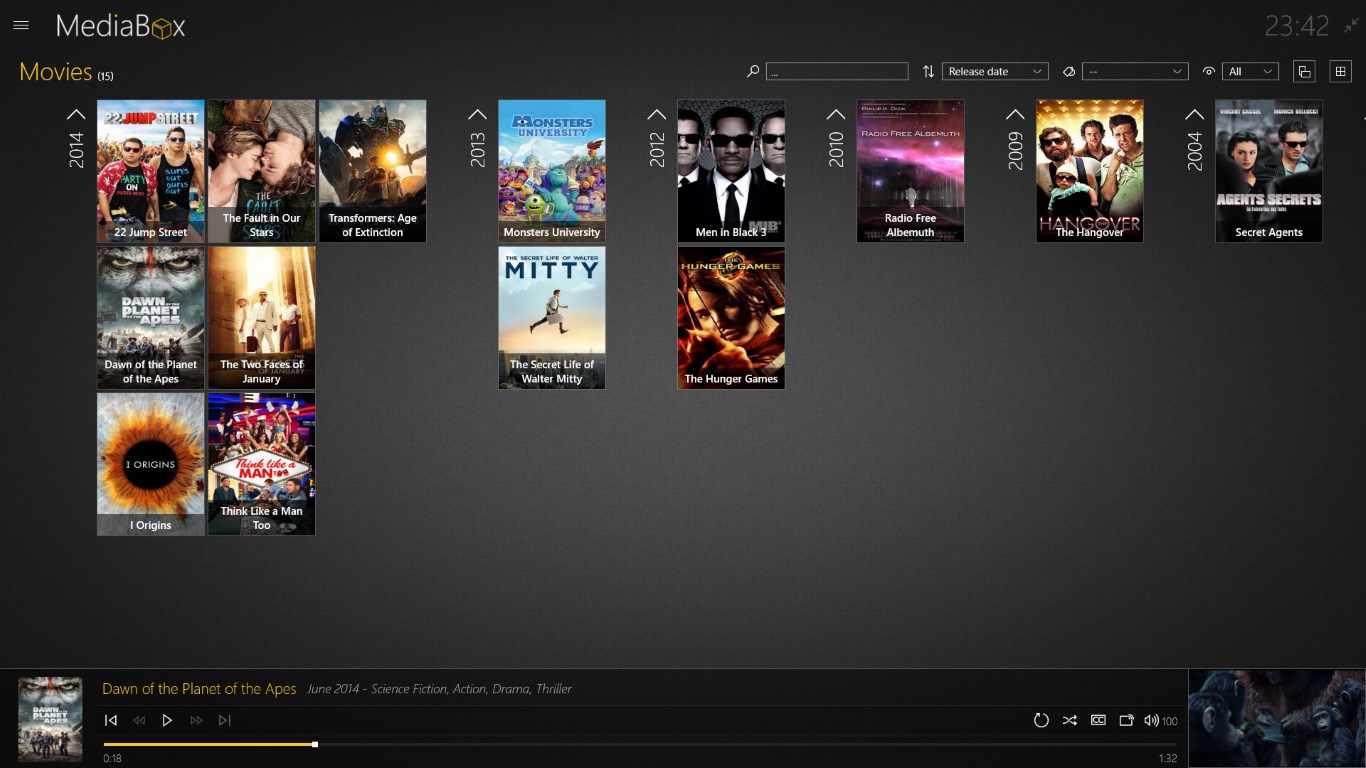Open the Release date sort dropdown
Screen dimensions: 1366x768
[x=995, y=71]
